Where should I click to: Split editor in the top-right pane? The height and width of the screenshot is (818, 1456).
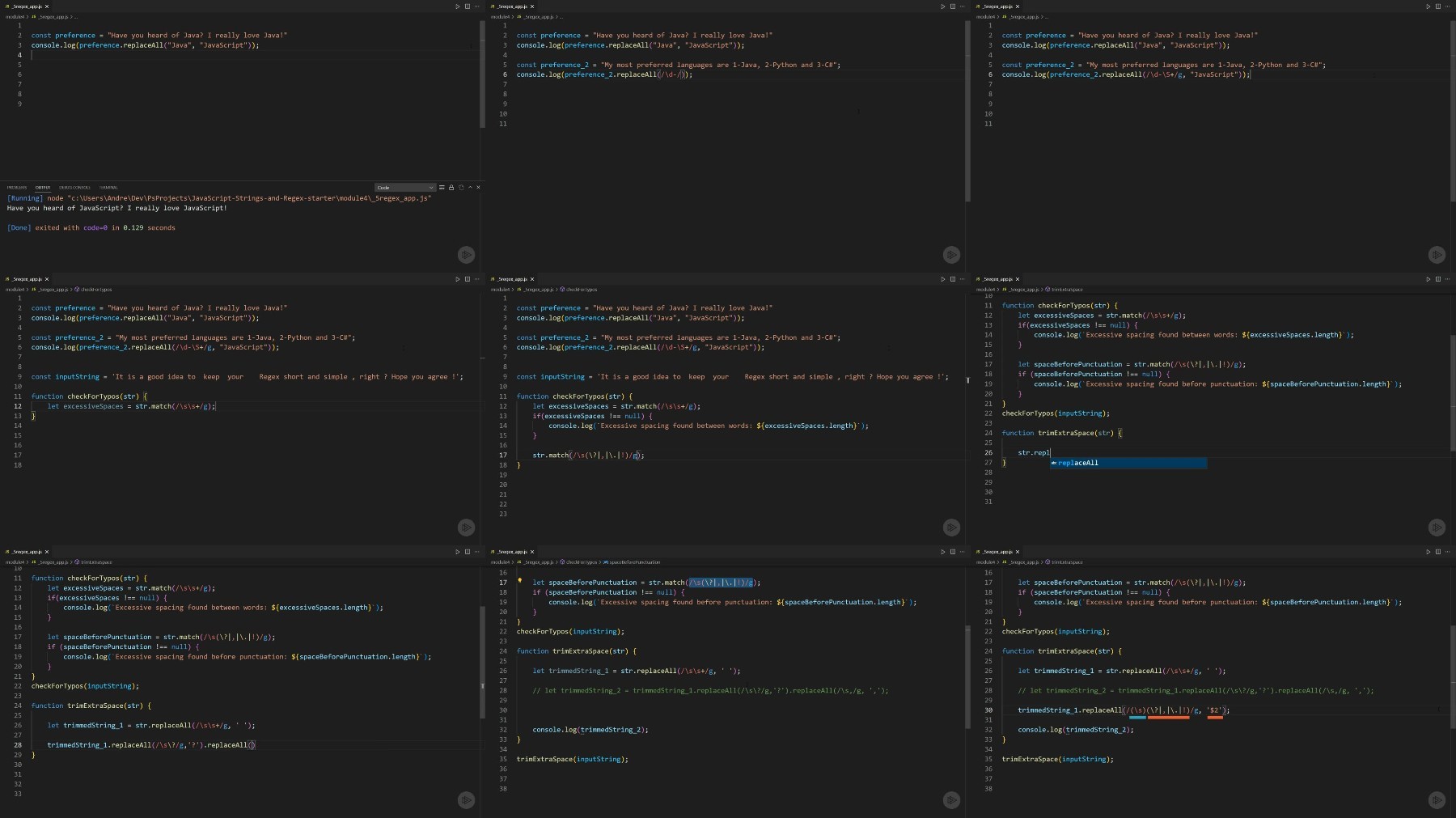coord(1437,6)
